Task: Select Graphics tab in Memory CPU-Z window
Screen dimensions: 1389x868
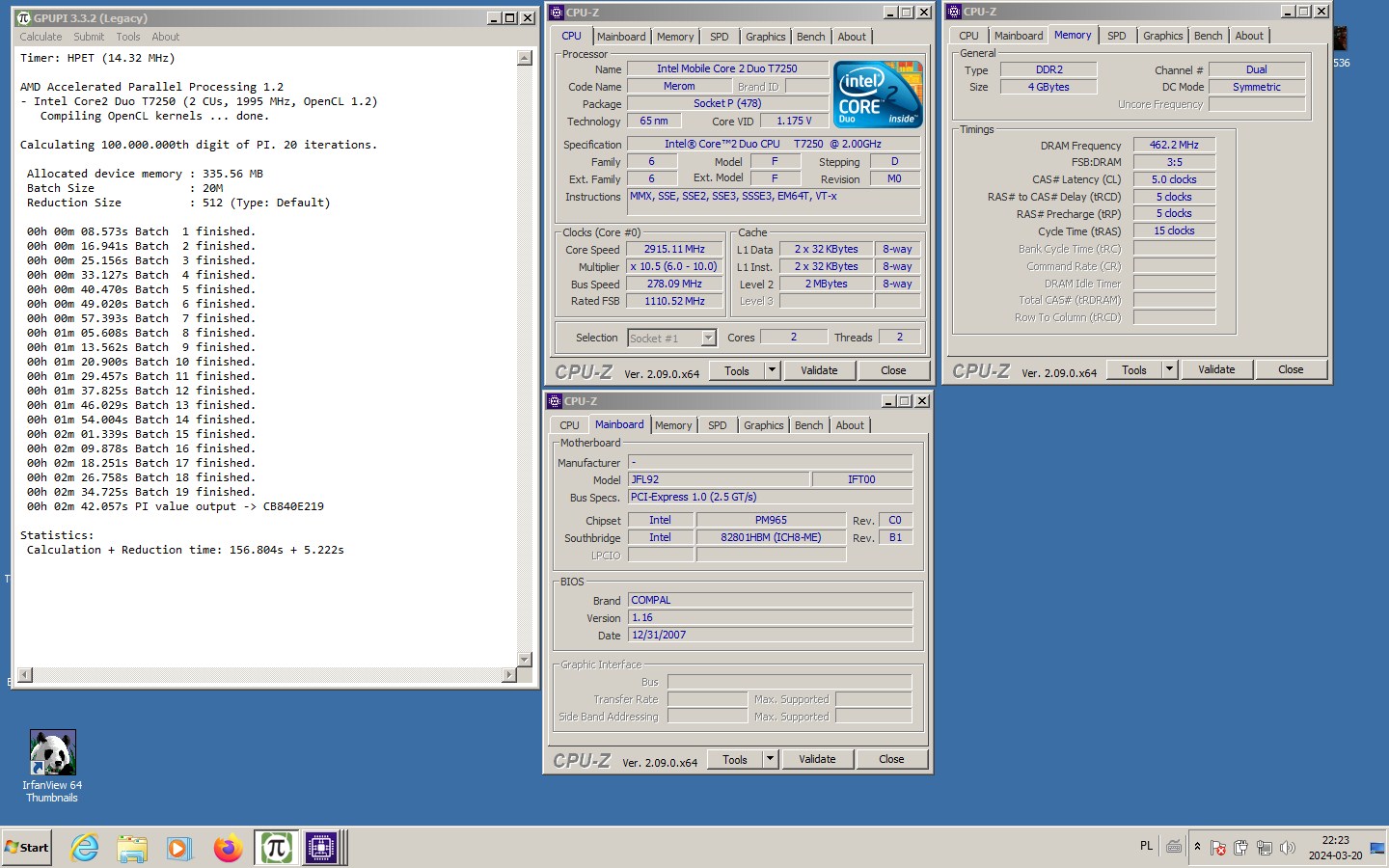Action: (x=1163, y=36)
